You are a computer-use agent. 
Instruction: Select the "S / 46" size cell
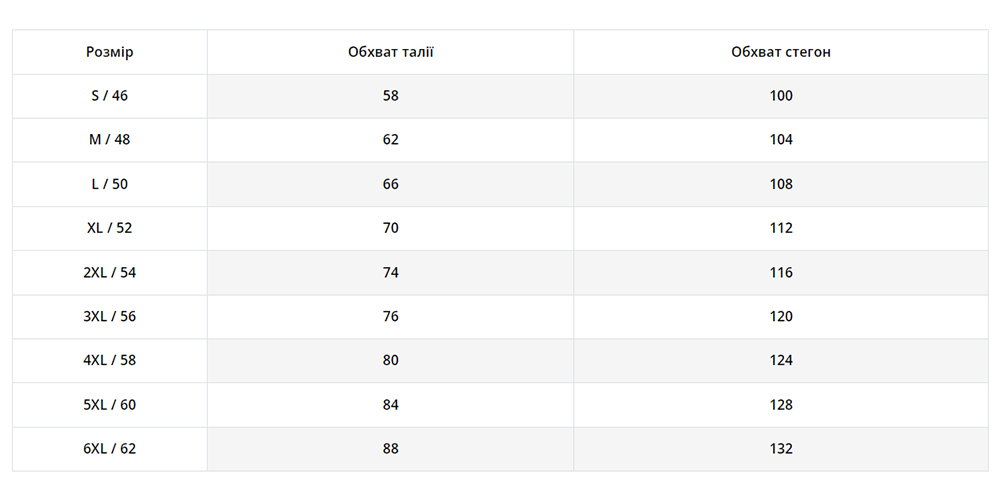(110, 96)
